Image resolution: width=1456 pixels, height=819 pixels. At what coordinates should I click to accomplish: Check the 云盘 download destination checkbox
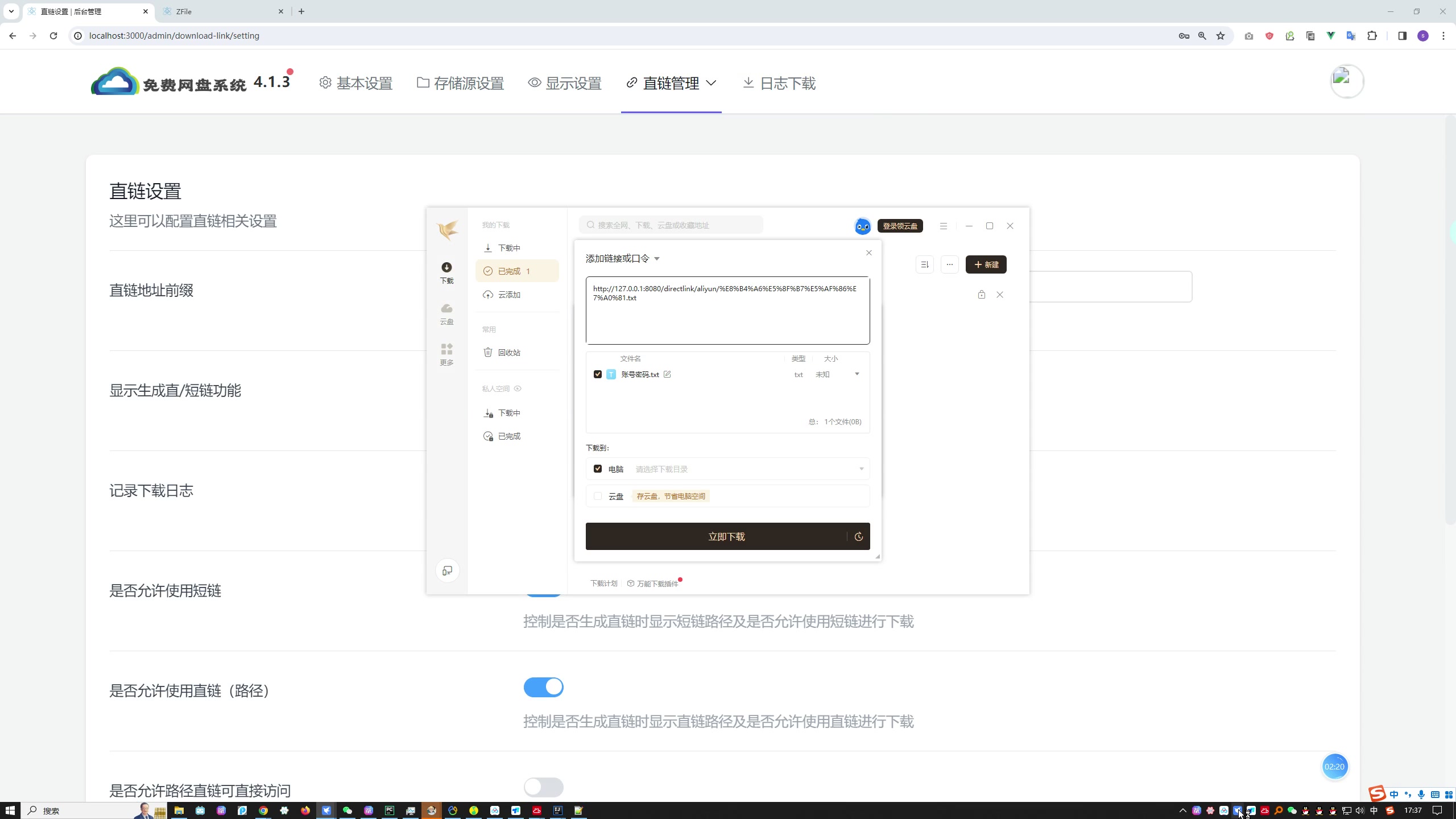[x=598, y=496]
